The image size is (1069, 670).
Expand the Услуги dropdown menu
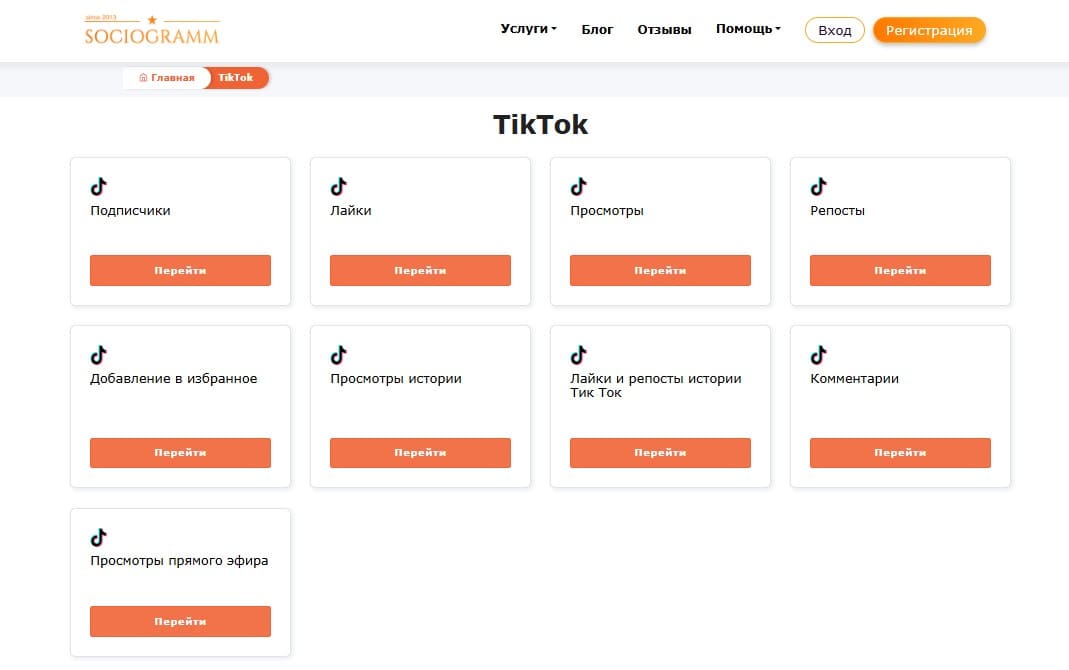(528, 29)
